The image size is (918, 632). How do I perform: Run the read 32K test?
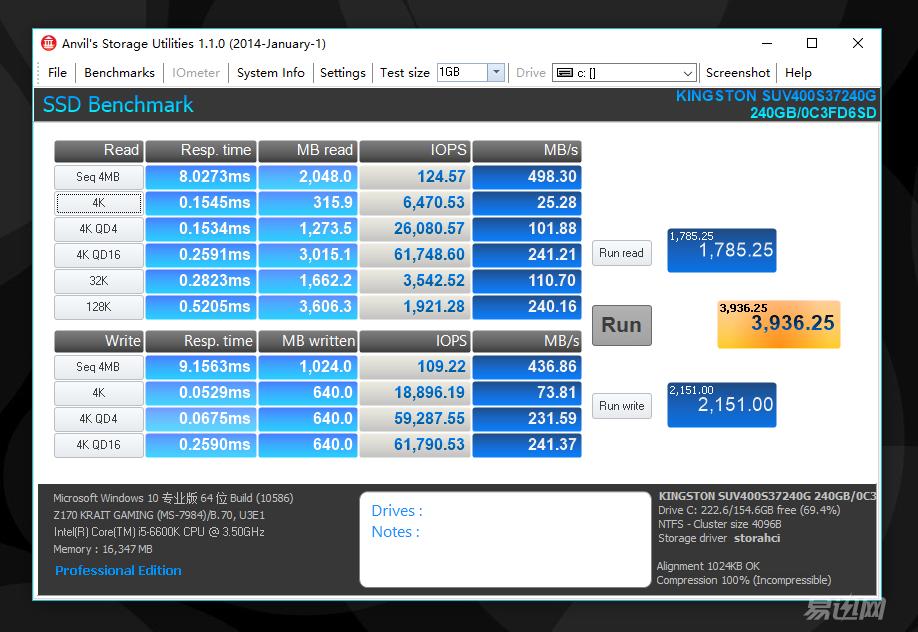click(98, 281)
